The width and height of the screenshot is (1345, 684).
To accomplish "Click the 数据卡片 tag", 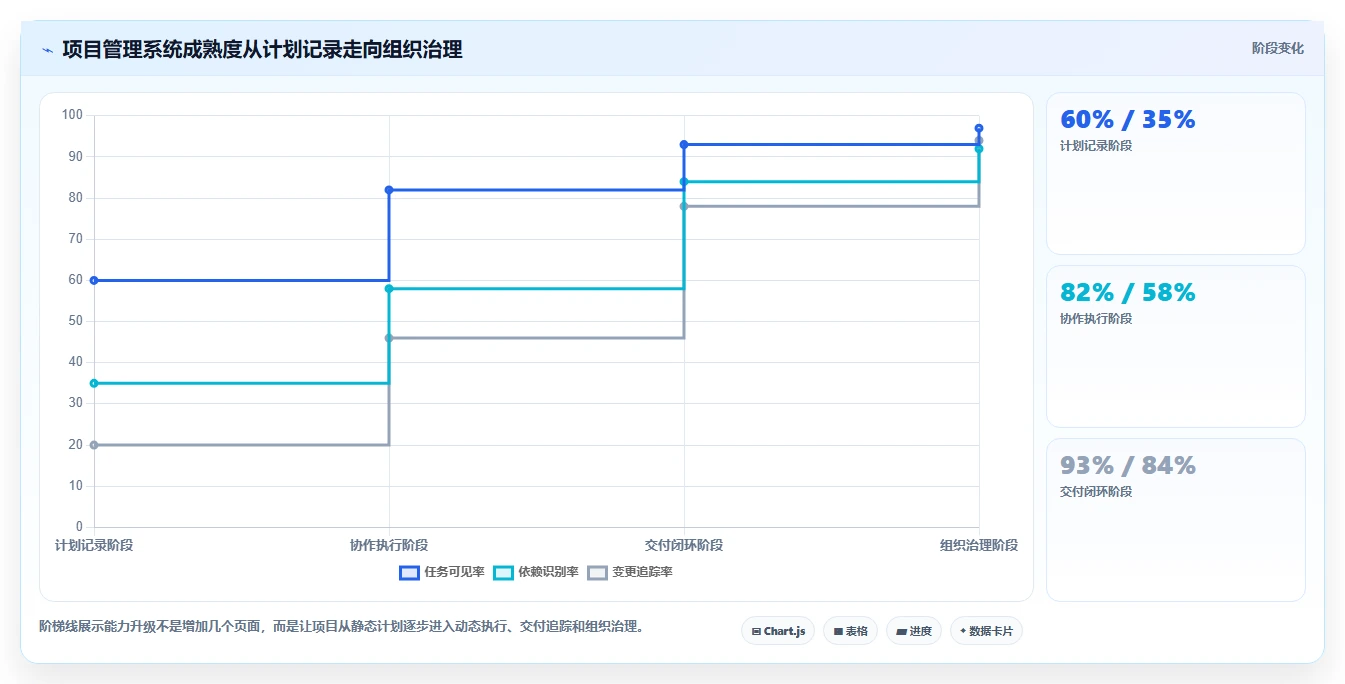I will click(986, 631).
